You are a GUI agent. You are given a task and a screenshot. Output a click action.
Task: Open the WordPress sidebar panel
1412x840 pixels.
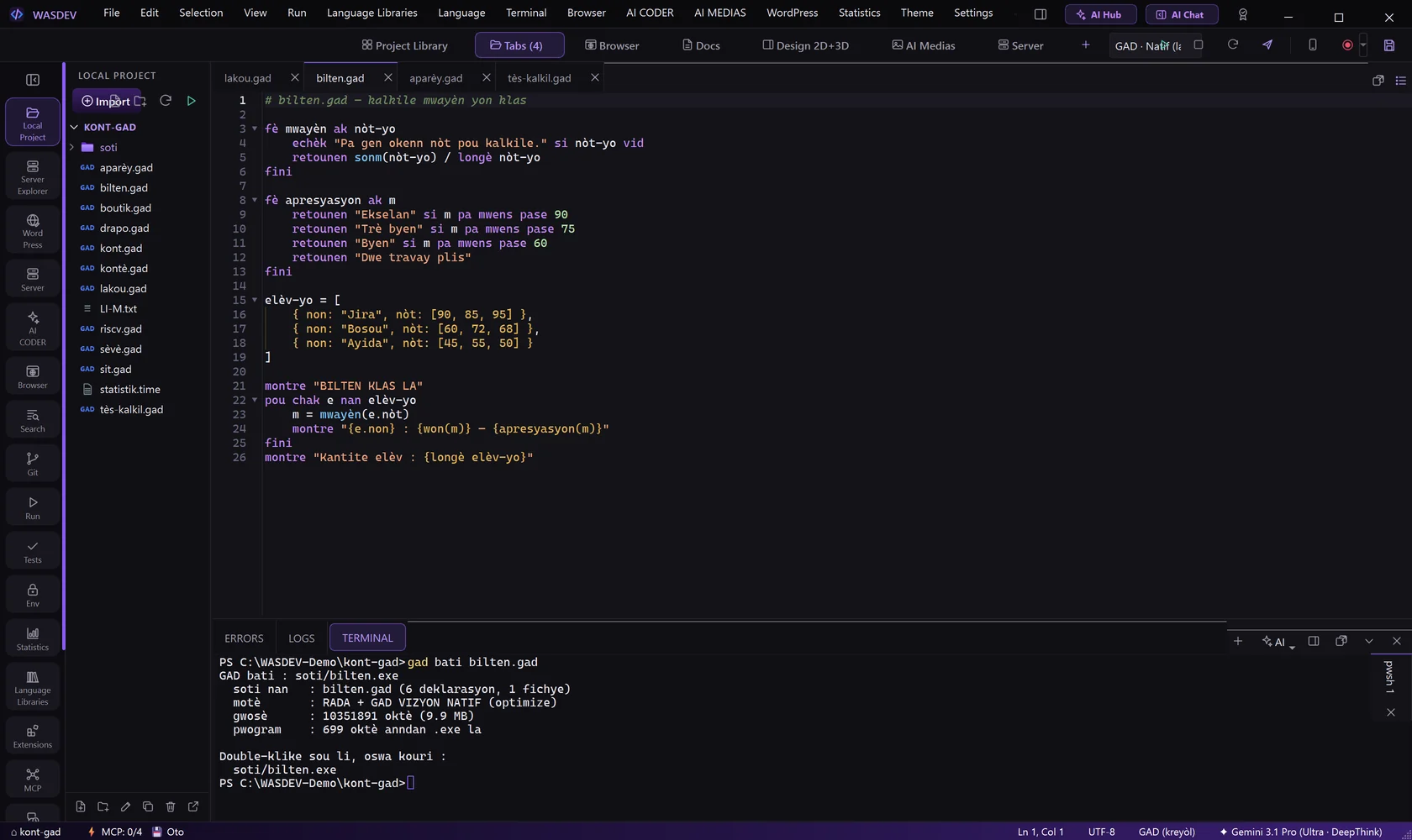(32, 230)
